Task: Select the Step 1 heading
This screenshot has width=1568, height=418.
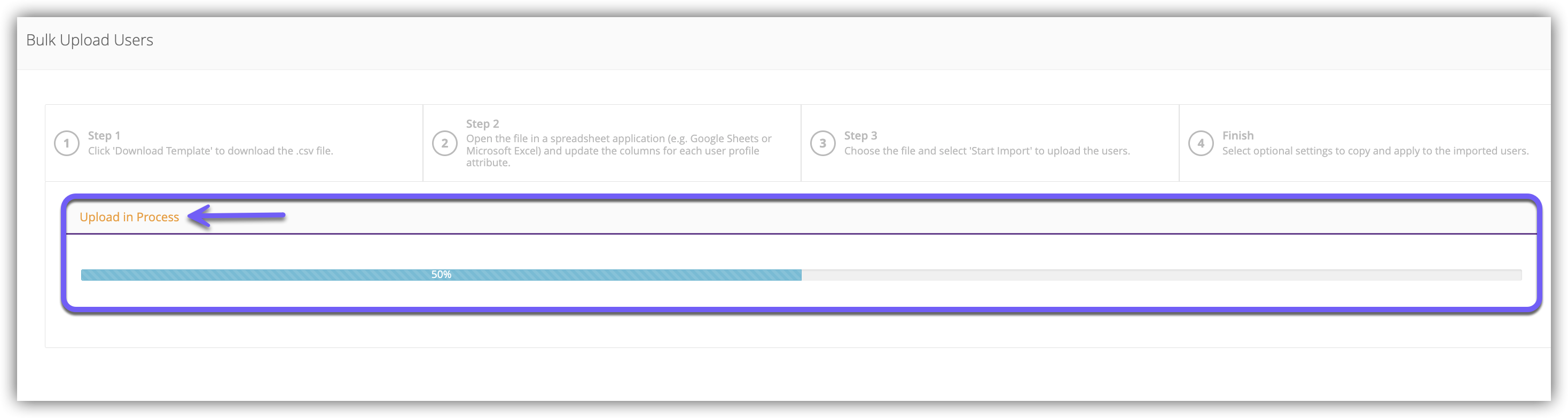Action: pos(104,135)
